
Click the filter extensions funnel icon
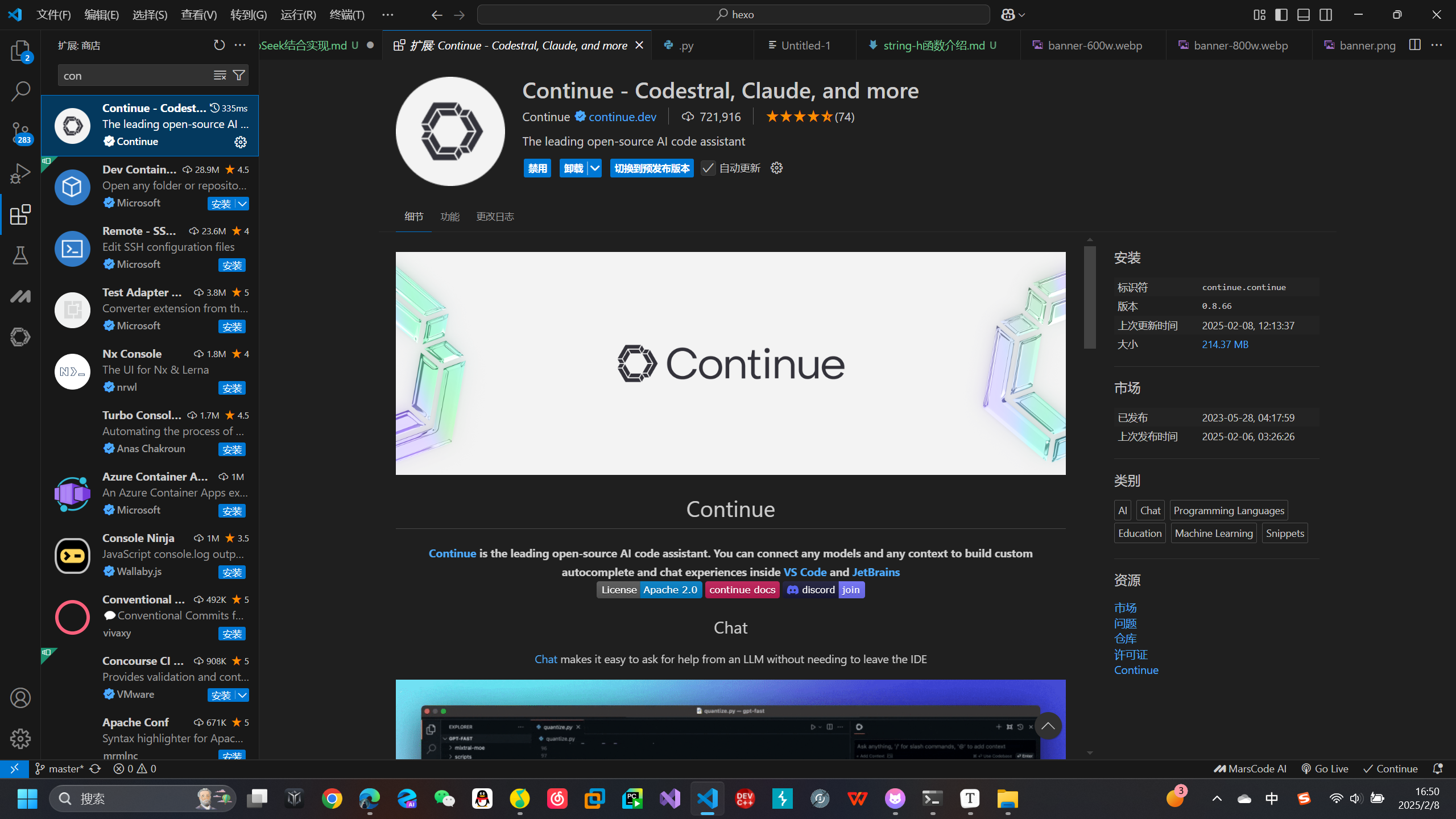239,75
